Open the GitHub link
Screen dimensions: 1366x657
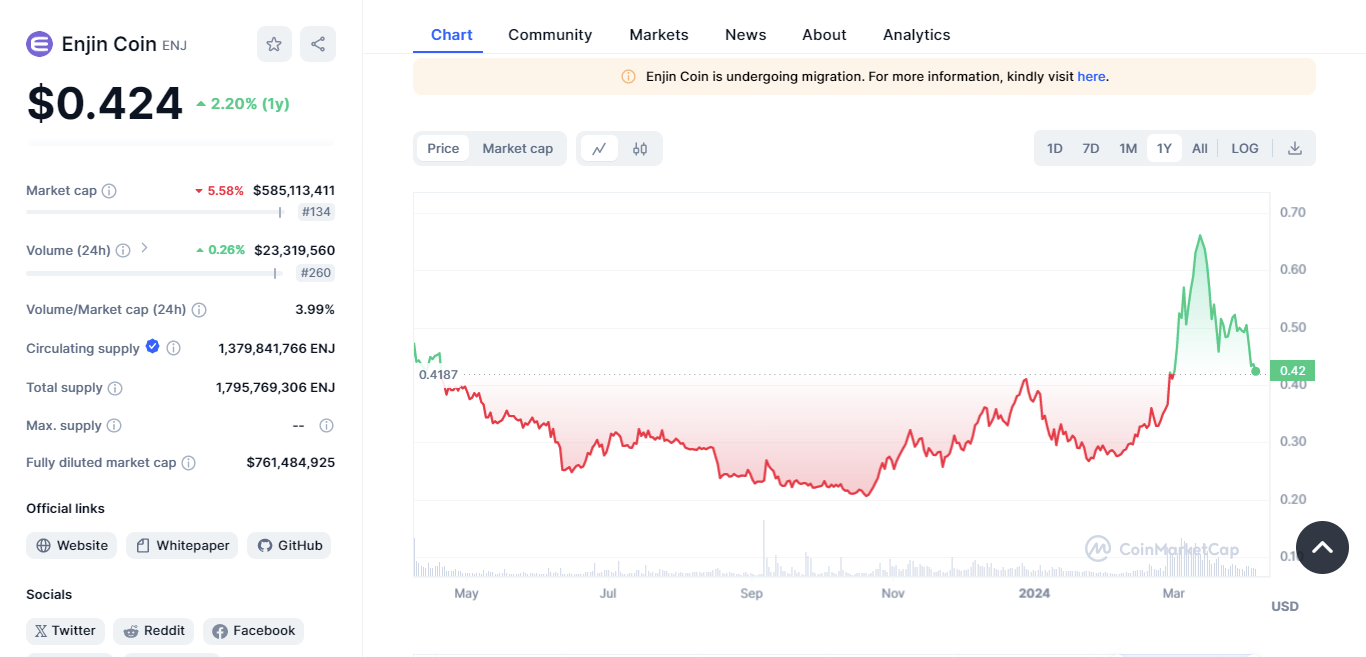point(289,546)
